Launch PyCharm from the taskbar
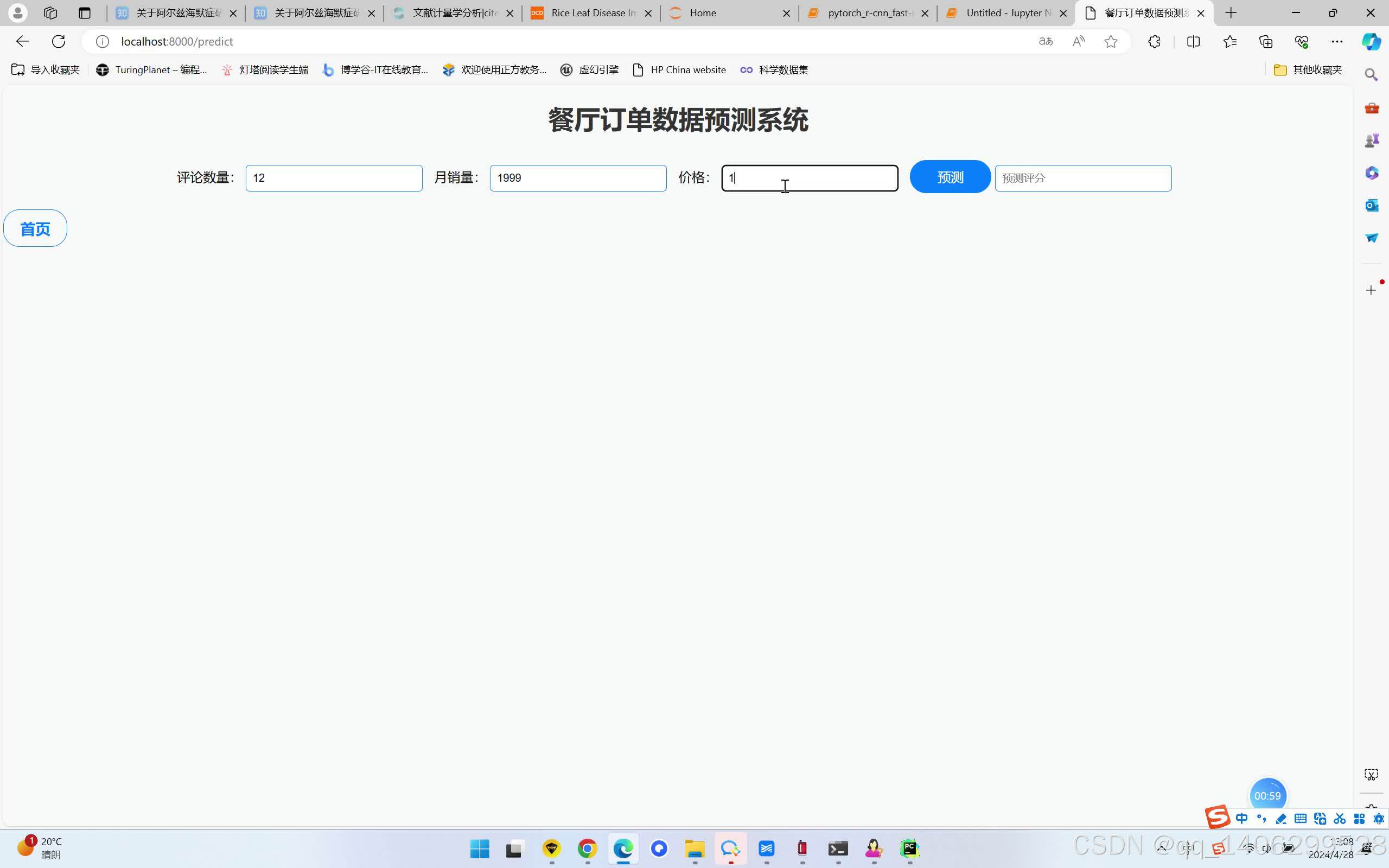The height and width of the screenshot is (868, 1389). click(x=909, y=848)
